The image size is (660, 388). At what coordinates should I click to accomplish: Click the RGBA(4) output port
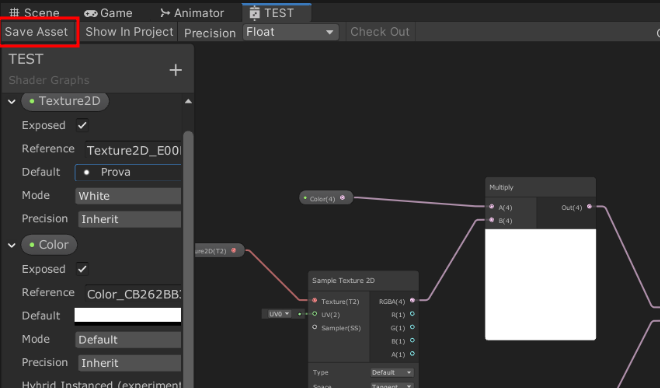click(412, 300)
